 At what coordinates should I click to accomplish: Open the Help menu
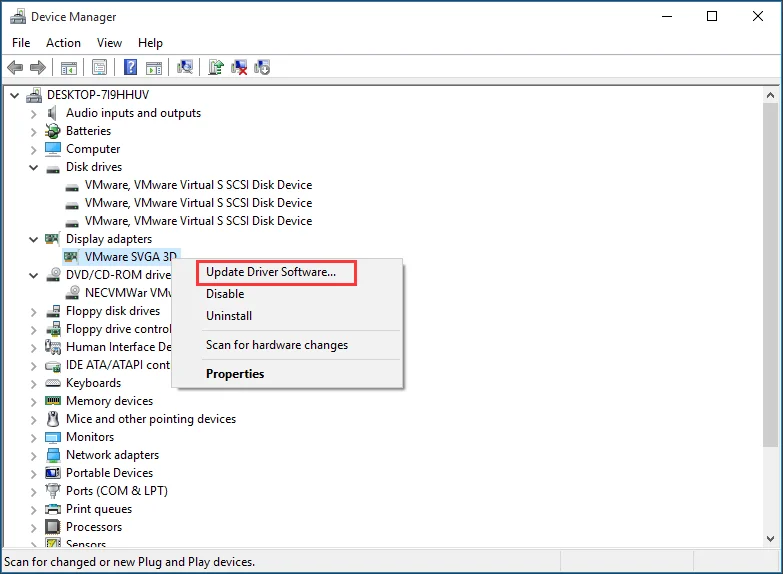click(150, 43)
